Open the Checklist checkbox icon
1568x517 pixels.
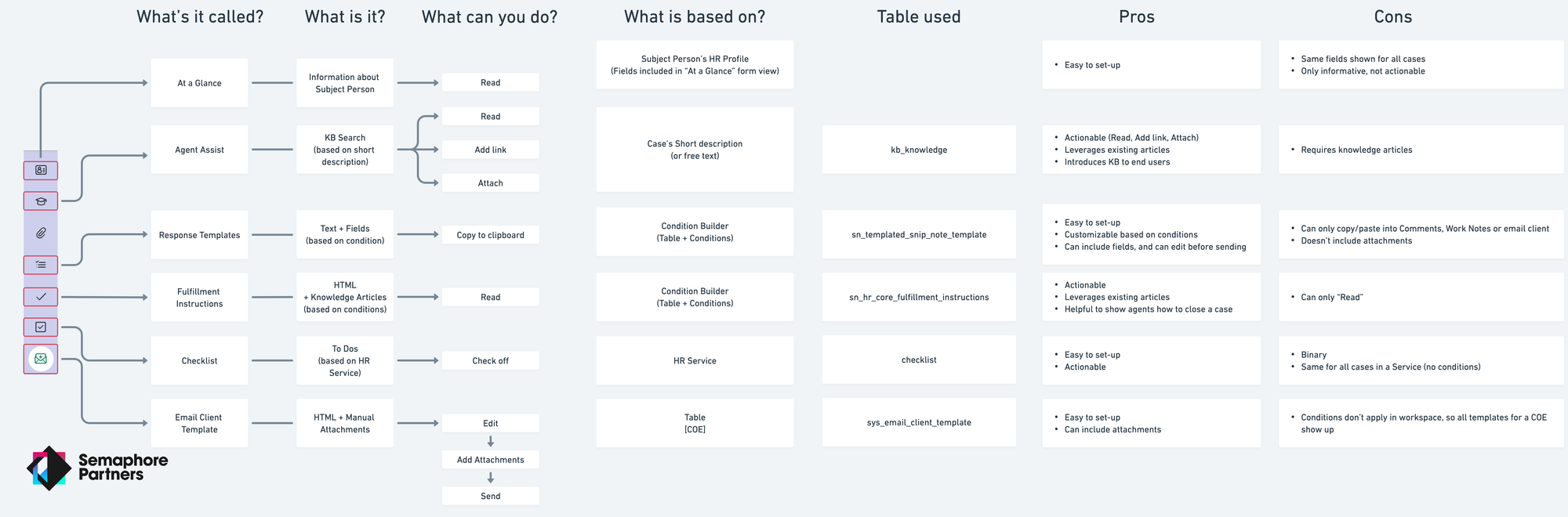coord(41,327)
